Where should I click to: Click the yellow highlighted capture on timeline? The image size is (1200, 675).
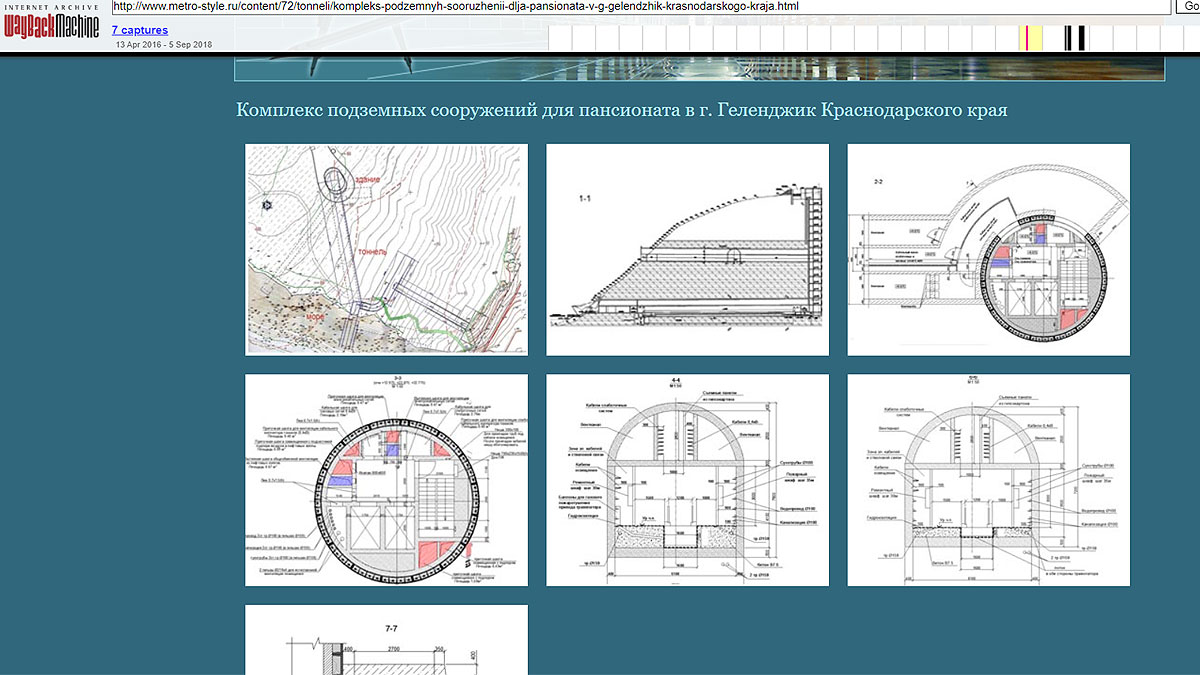(x=1030, y=38)
